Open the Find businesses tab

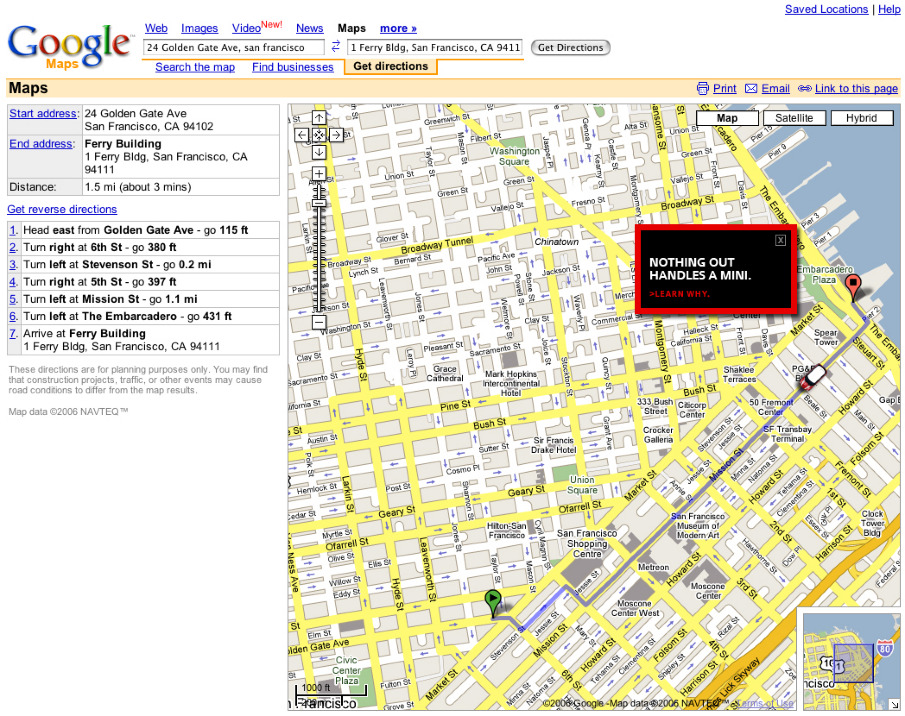pyautogui.click(x=293, y=67)
